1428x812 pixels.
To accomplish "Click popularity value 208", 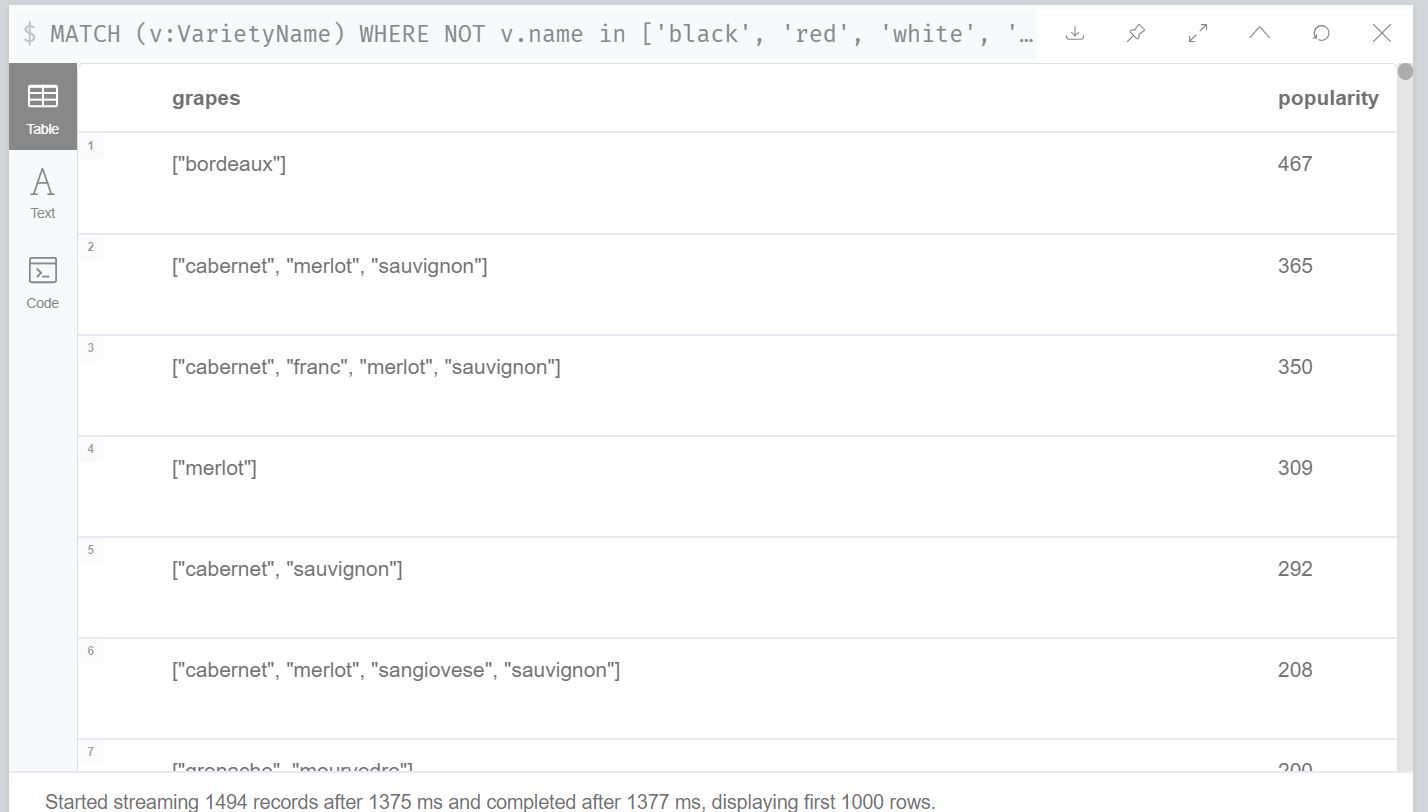I will (x=1295, y=670).
